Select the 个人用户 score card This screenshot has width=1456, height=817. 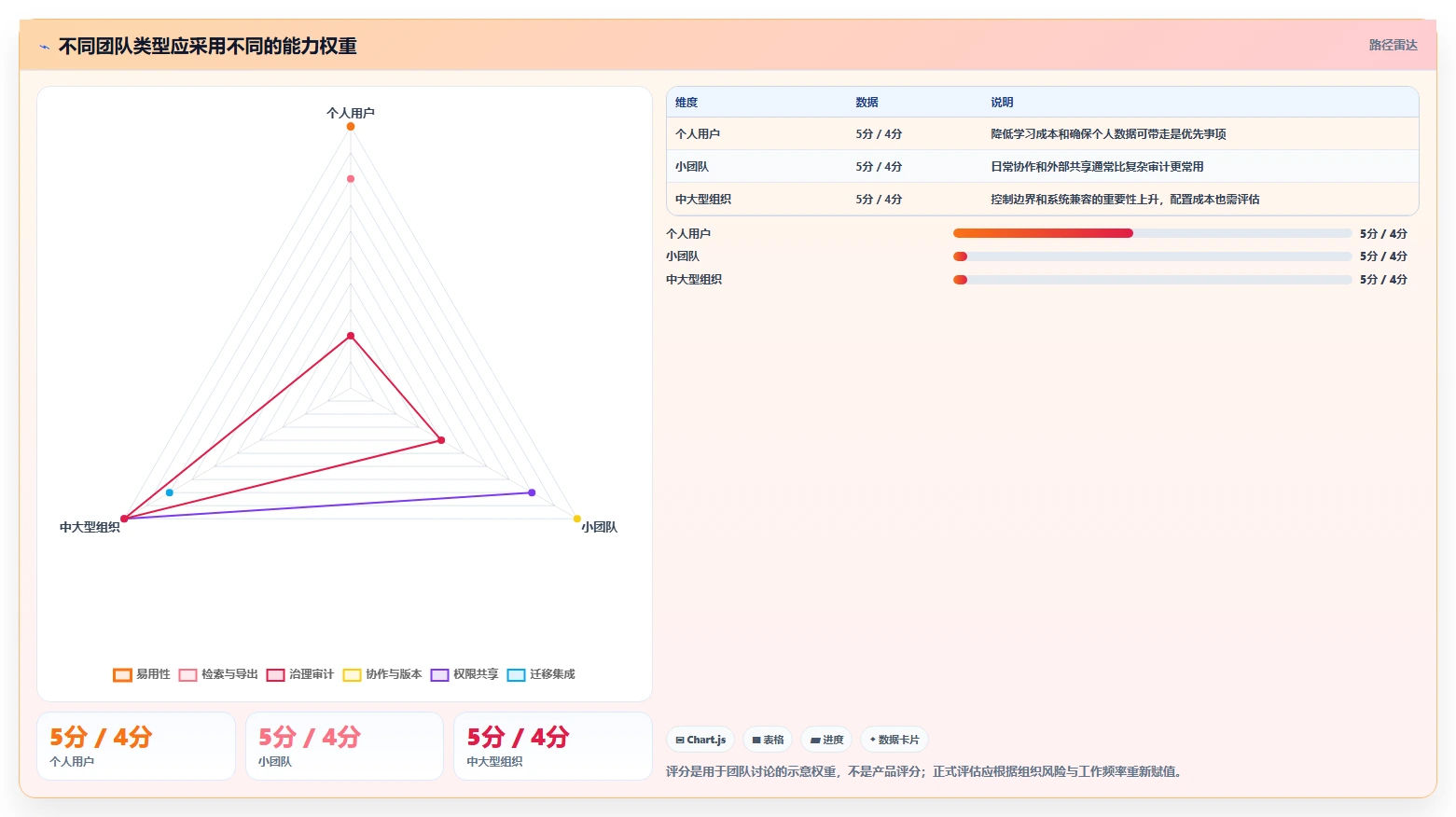136,746
